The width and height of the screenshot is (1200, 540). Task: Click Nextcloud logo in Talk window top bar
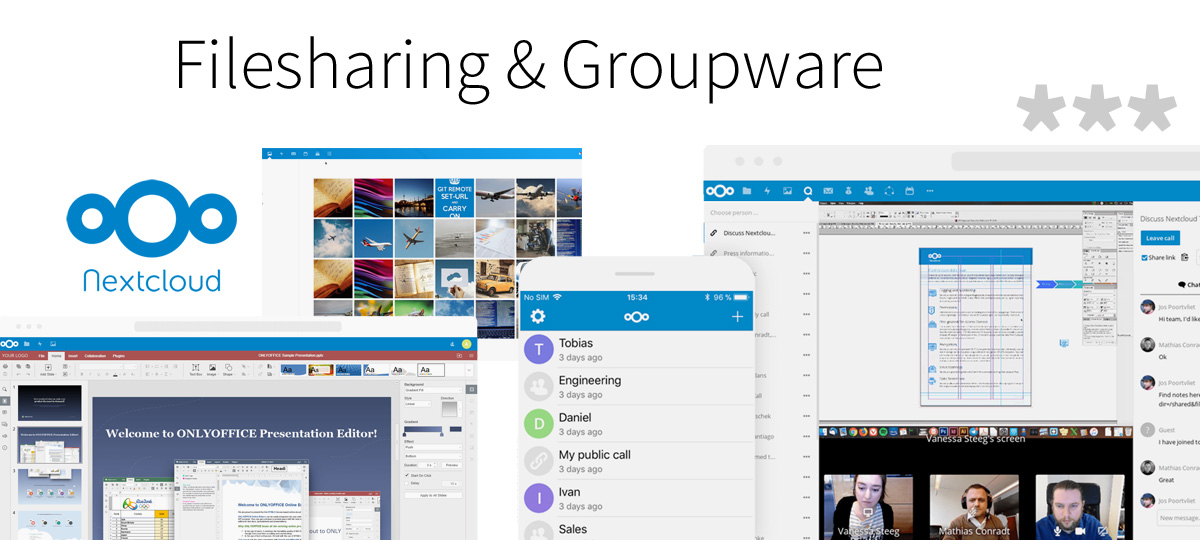(x=720, y=190)
